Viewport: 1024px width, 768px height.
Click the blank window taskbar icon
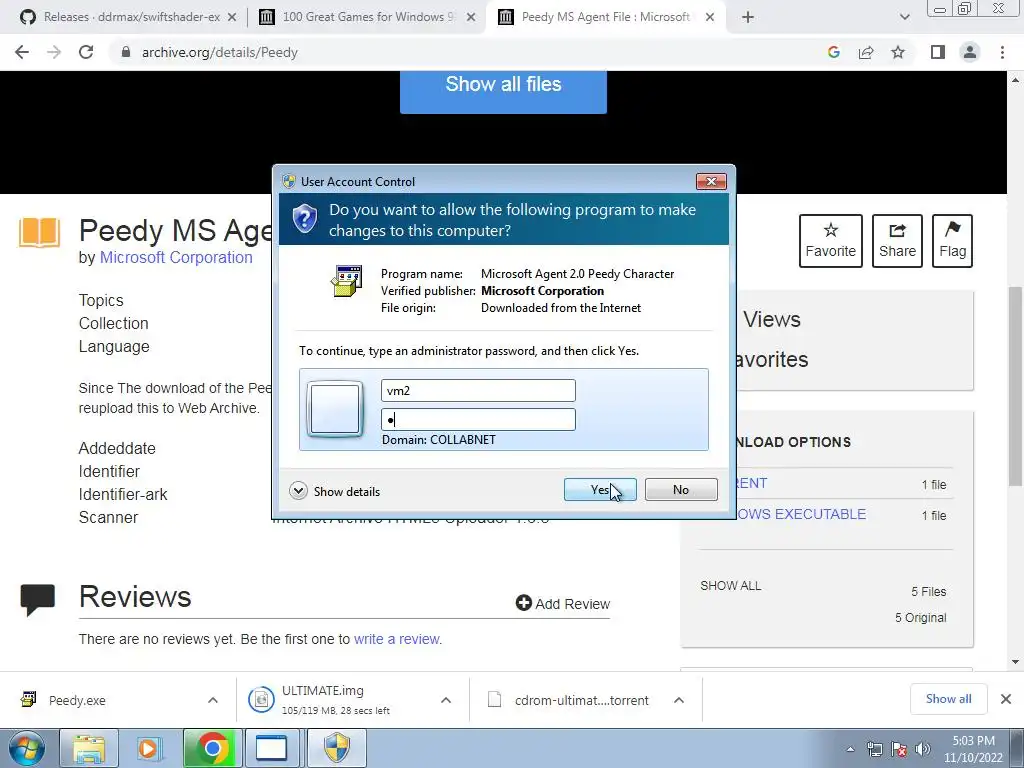271,748
